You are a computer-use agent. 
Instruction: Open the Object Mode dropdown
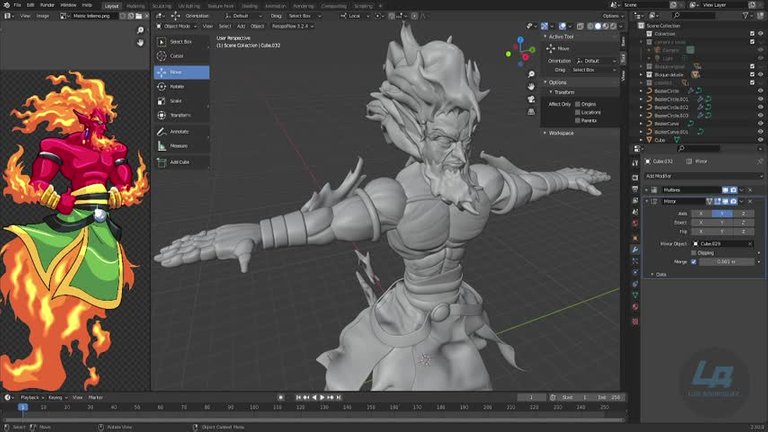(x=172, y=26)
